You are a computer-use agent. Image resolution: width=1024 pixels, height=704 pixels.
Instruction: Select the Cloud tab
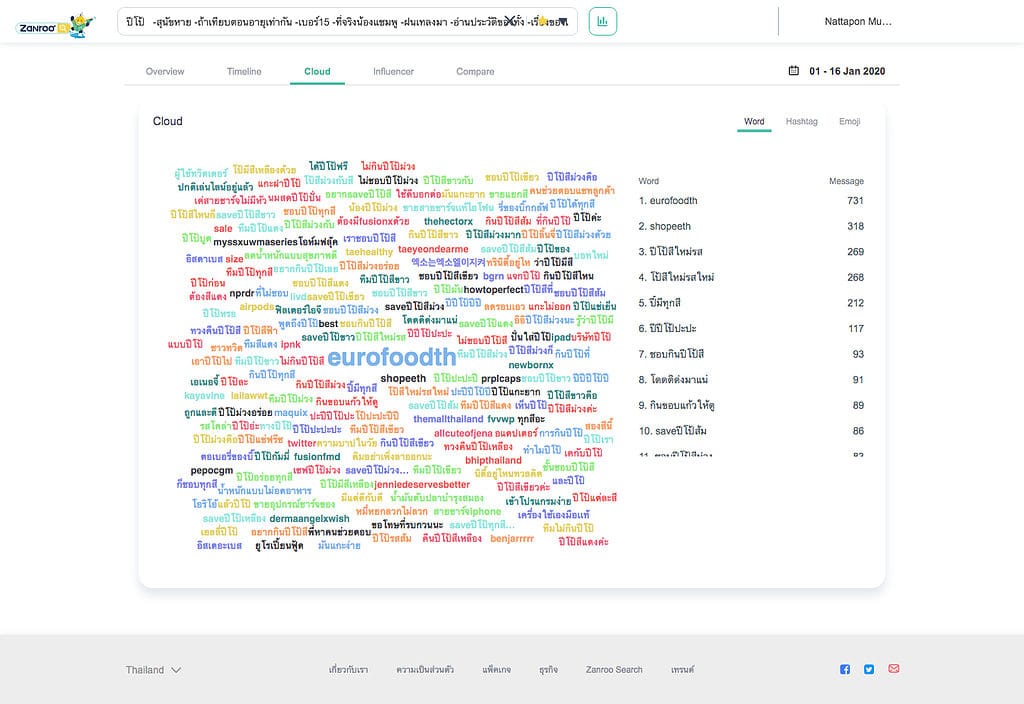tap(317, 71)
